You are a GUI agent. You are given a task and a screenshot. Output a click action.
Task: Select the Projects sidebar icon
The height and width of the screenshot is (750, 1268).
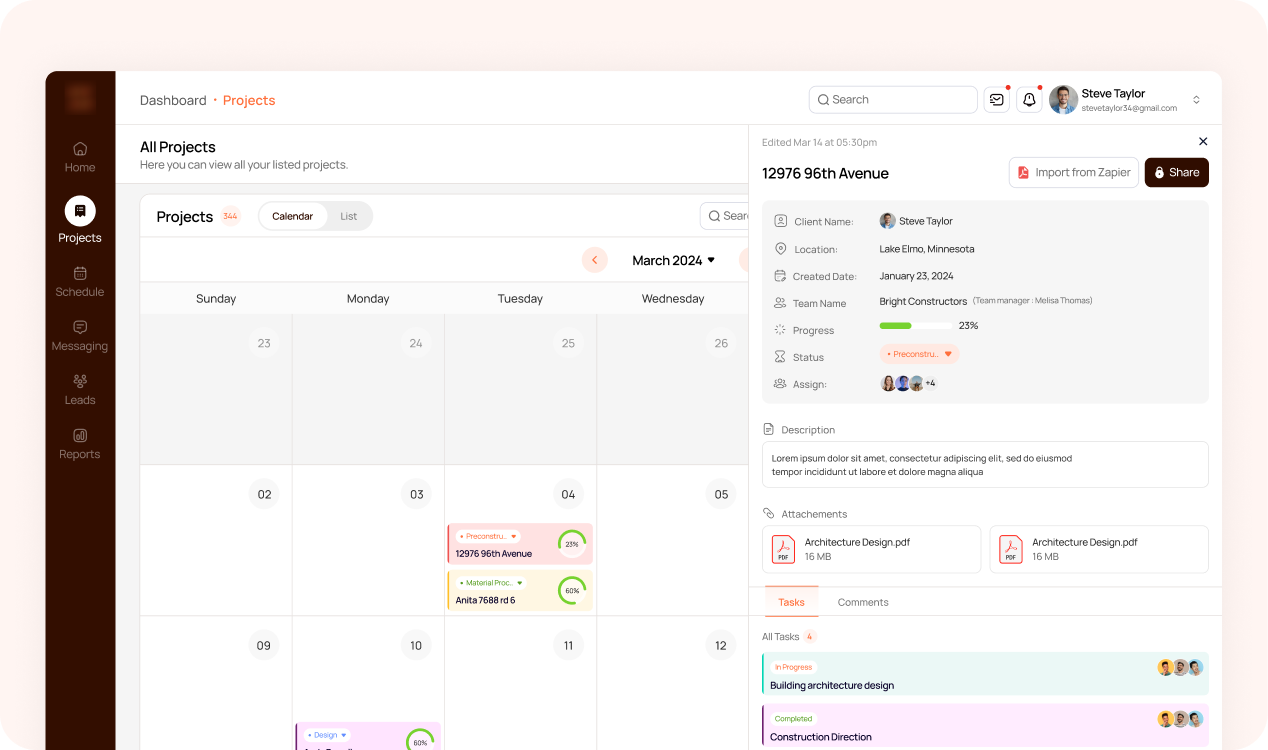(80, 211)
